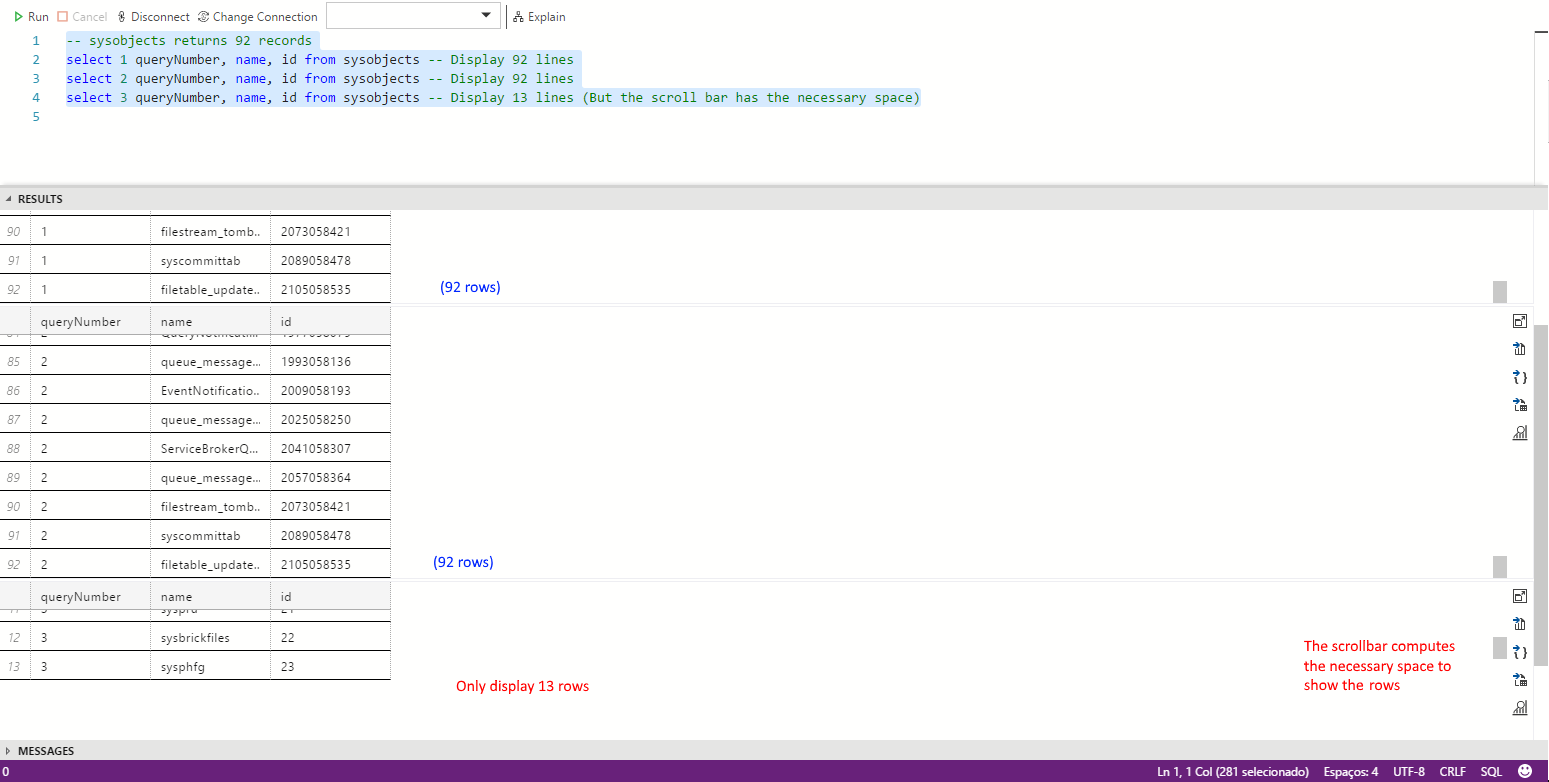The height and width of the screenshot is (782, 1549).
Task: Open the database selection dropdown
Action: [414, 16]
